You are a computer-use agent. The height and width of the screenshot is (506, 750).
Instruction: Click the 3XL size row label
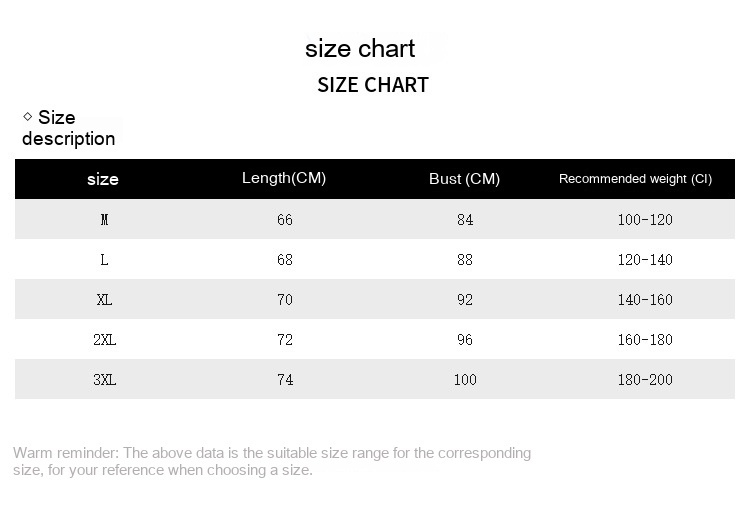tap(104, 380)
